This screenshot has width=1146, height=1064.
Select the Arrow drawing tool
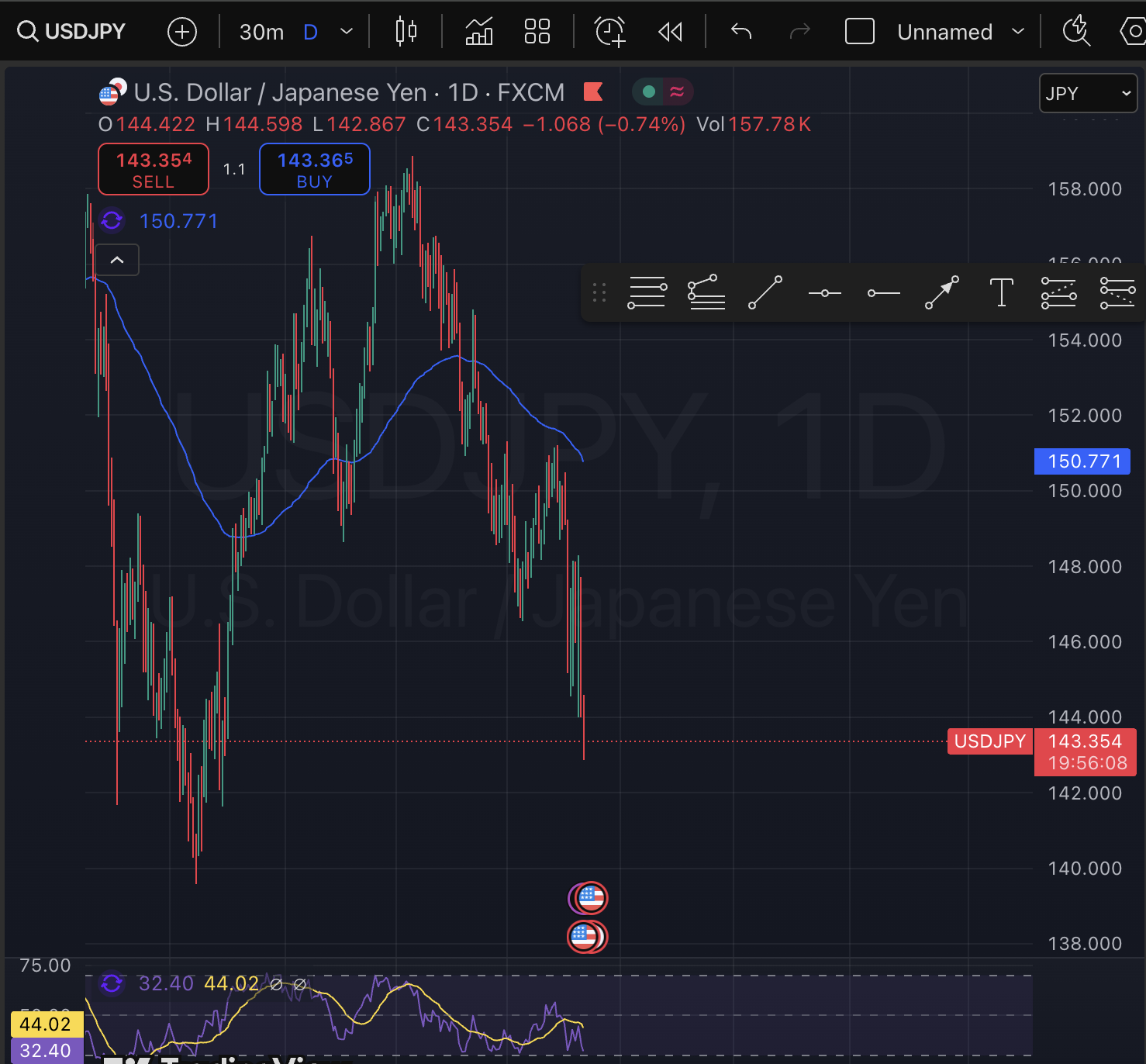[x=942, y=292]
